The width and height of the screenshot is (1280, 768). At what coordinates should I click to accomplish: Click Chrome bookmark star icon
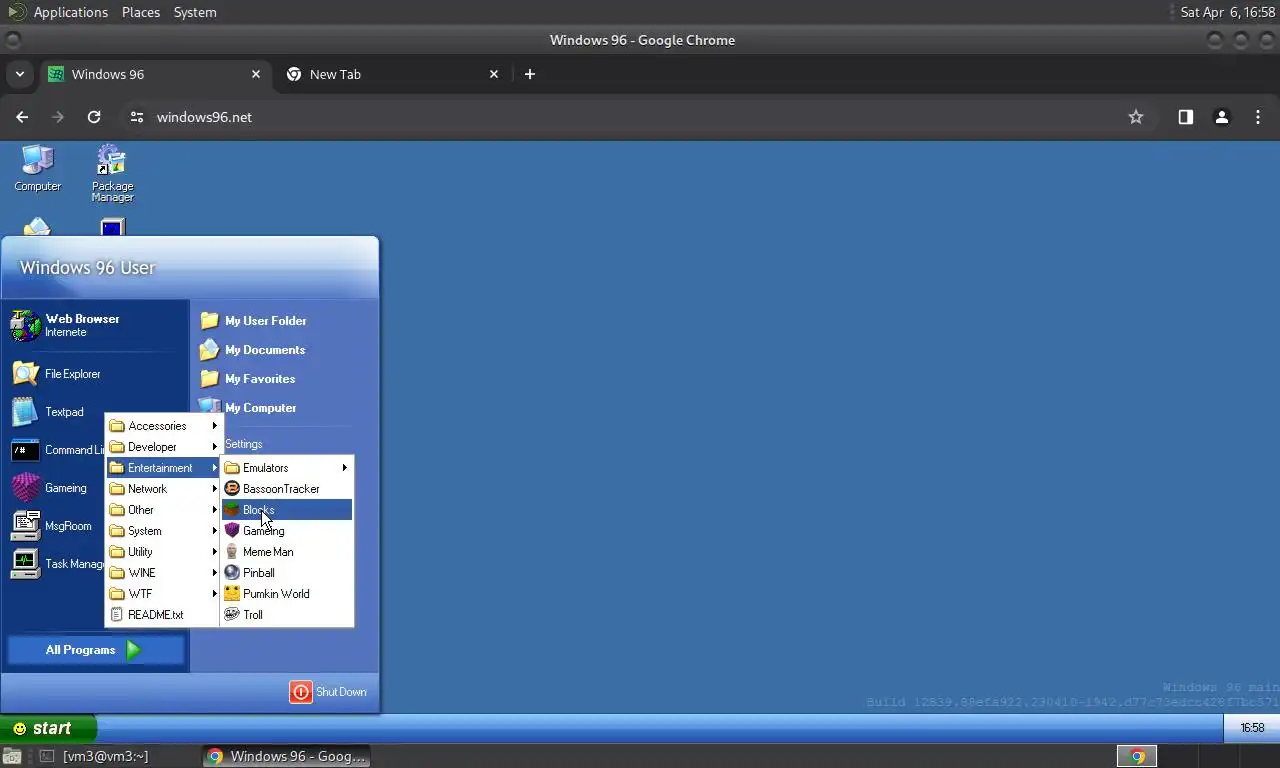1136,117
